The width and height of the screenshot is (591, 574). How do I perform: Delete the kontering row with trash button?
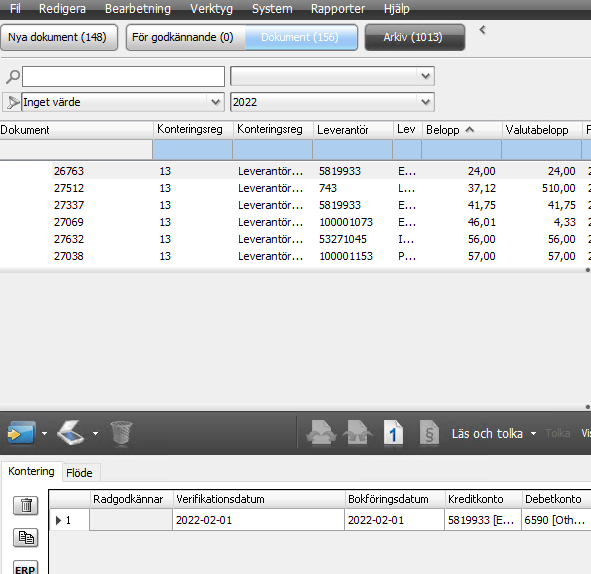26,505
